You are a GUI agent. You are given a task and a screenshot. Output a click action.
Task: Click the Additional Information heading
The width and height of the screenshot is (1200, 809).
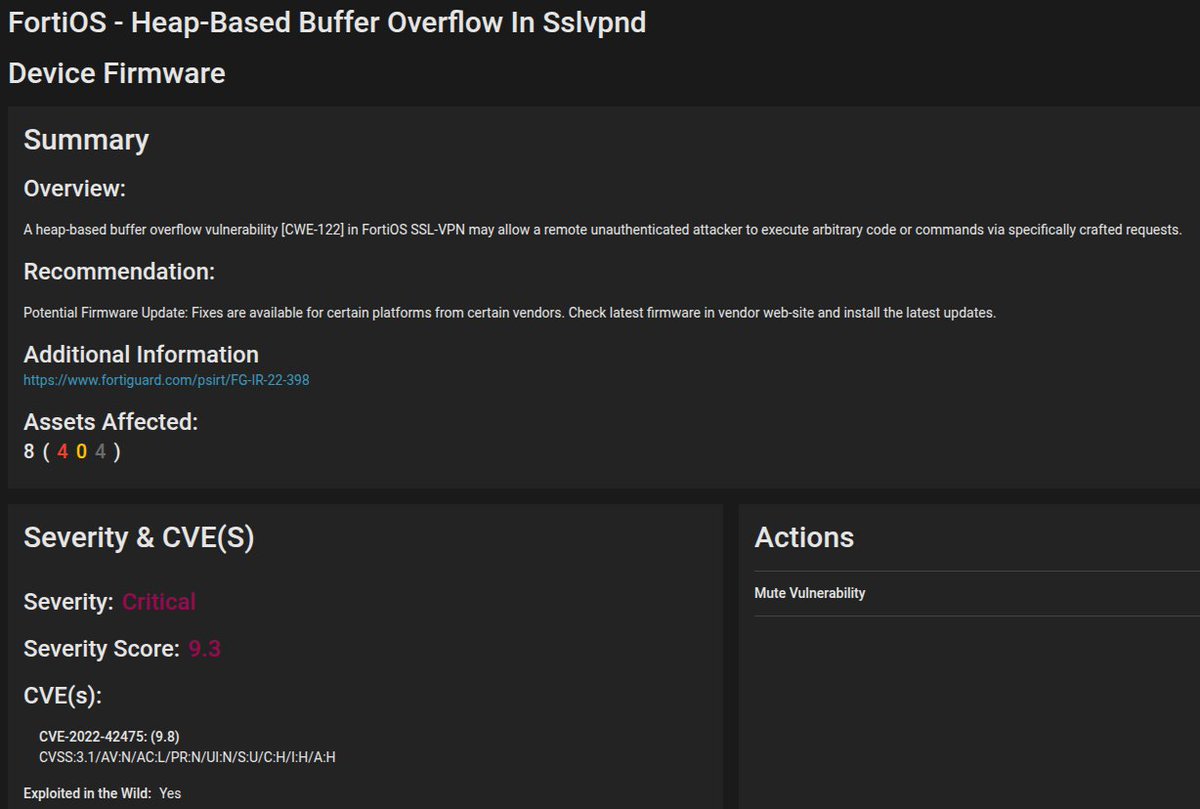(x=141, y=355)
